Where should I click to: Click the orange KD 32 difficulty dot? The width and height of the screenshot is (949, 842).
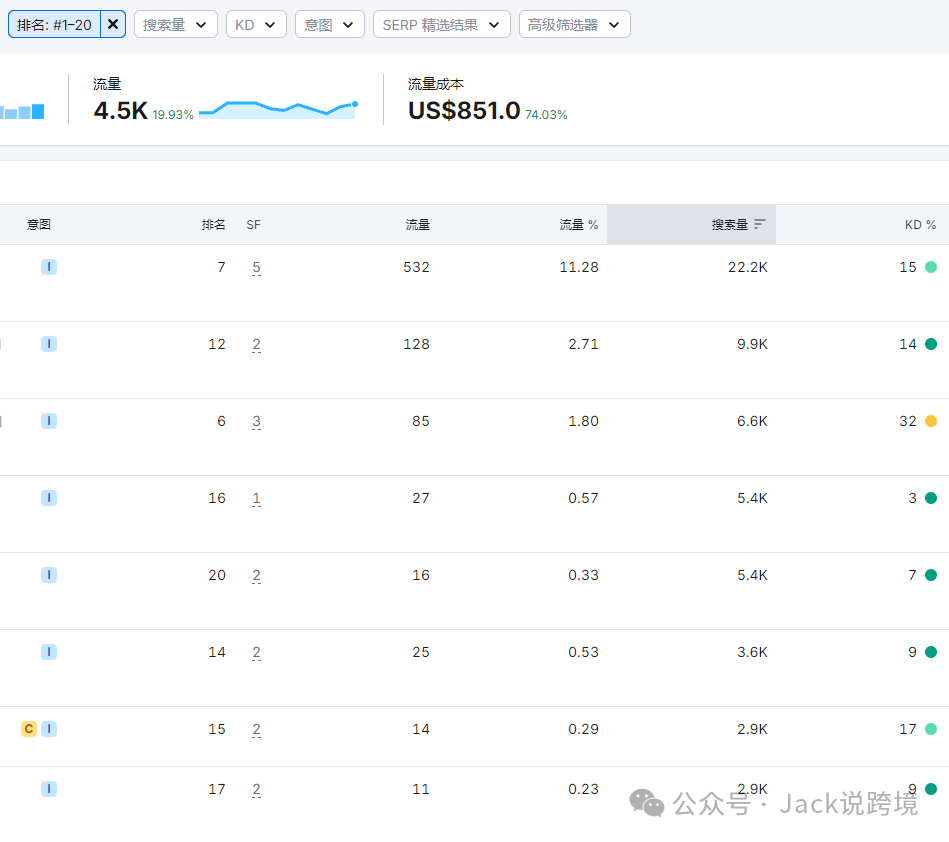point(931,421)
